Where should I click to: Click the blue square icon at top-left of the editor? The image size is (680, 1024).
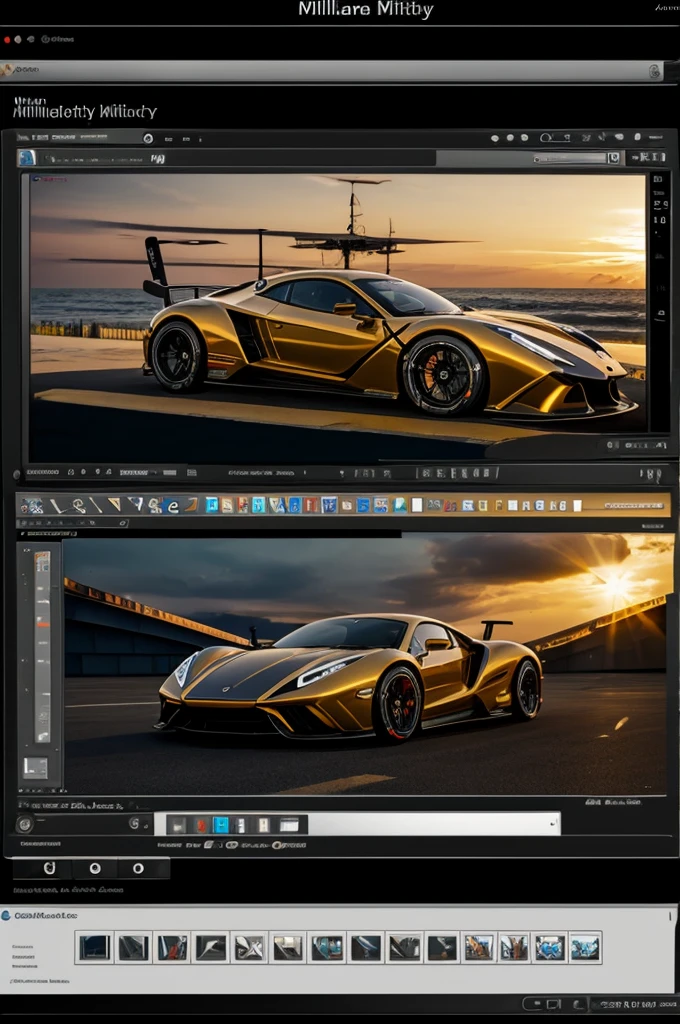coord(27,157)
